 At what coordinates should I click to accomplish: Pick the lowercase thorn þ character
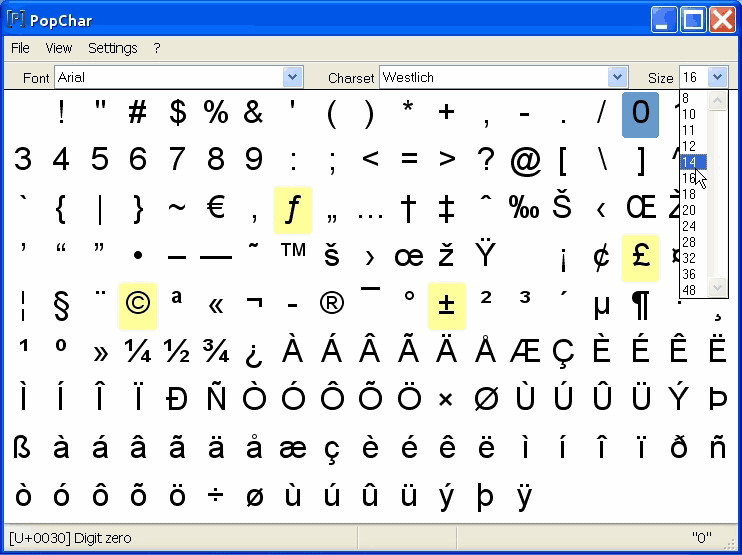[485, 497]
